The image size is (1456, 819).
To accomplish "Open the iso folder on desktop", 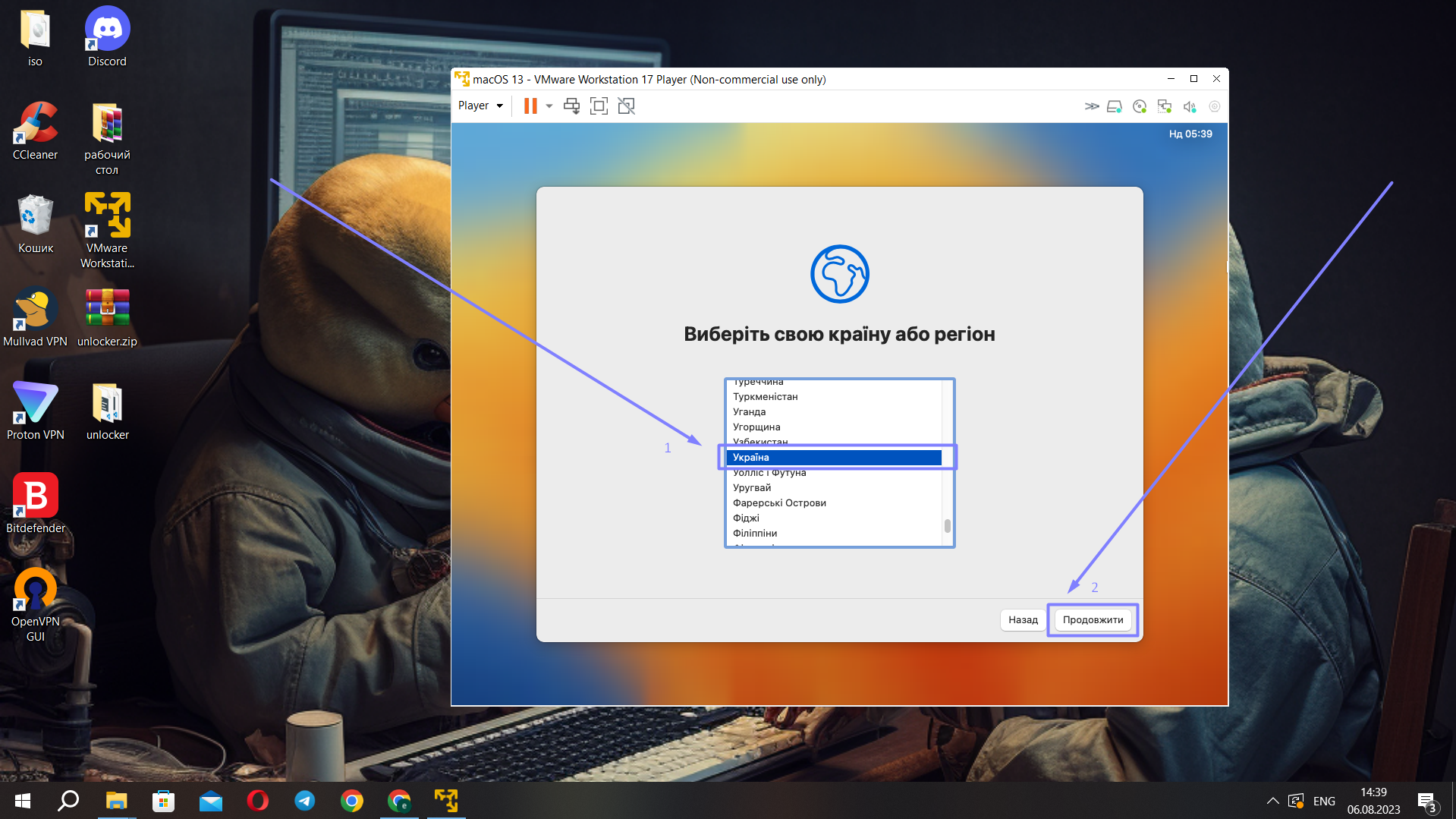I will 35,38.
